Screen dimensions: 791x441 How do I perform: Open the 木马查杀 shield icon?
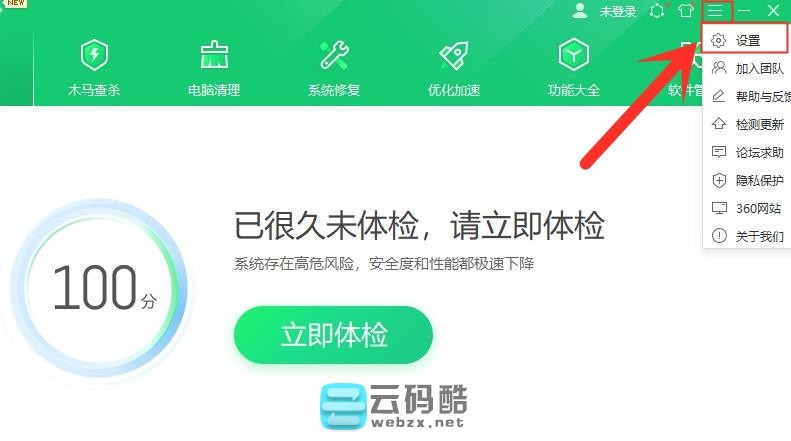click(94, 54)
